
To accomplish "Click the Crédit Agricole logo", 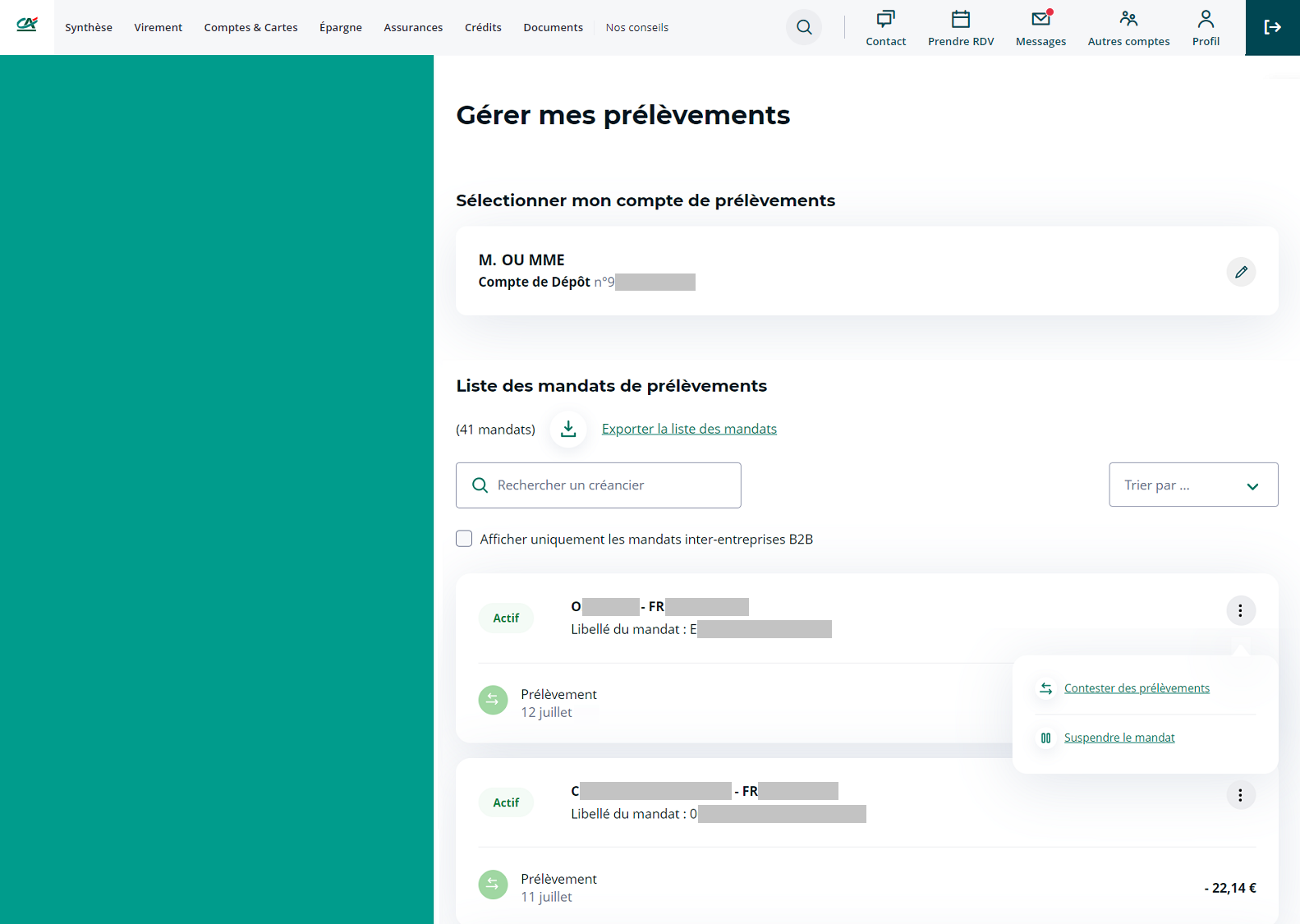I will (27, 25).
